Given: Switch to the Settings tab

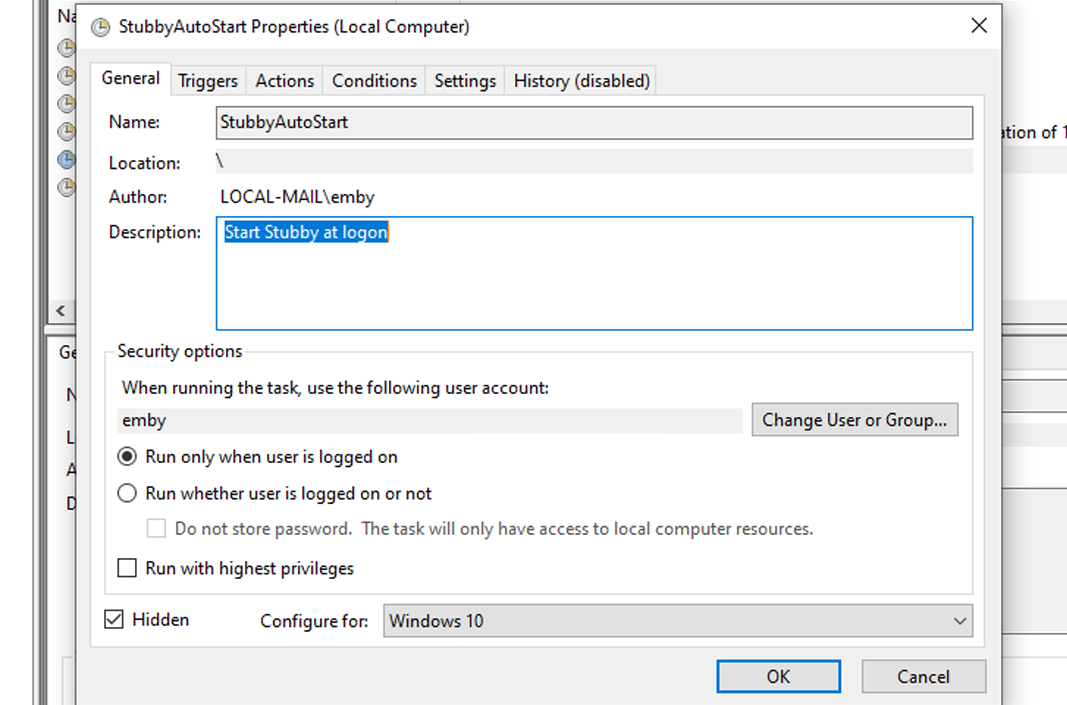Looking at the screenshot, I should [x=465, y=81].
